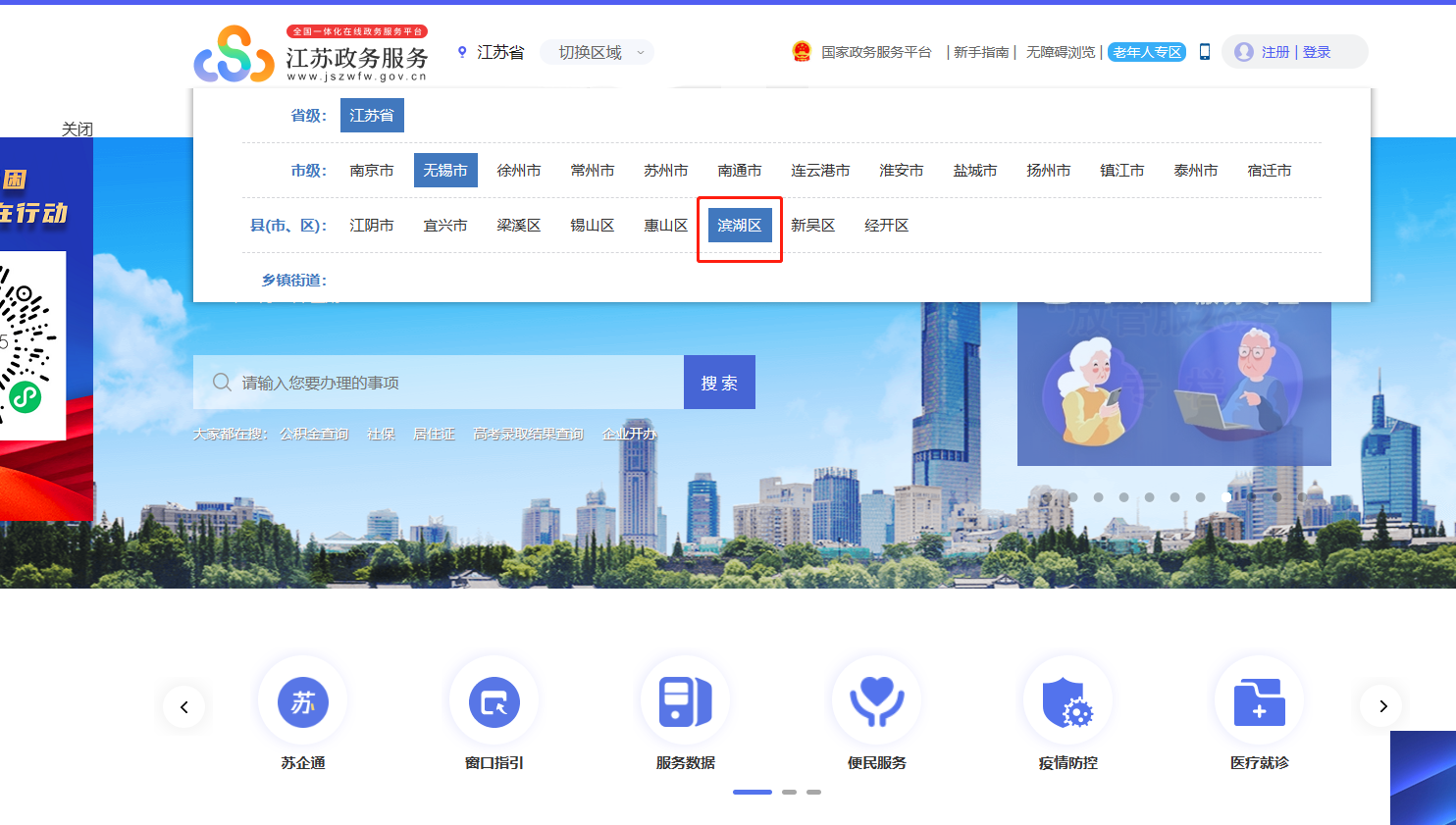The height and width of the screenshot is (825, 1456).
Task: Open the 疫情防控 shield icon
Action: 1067,702
